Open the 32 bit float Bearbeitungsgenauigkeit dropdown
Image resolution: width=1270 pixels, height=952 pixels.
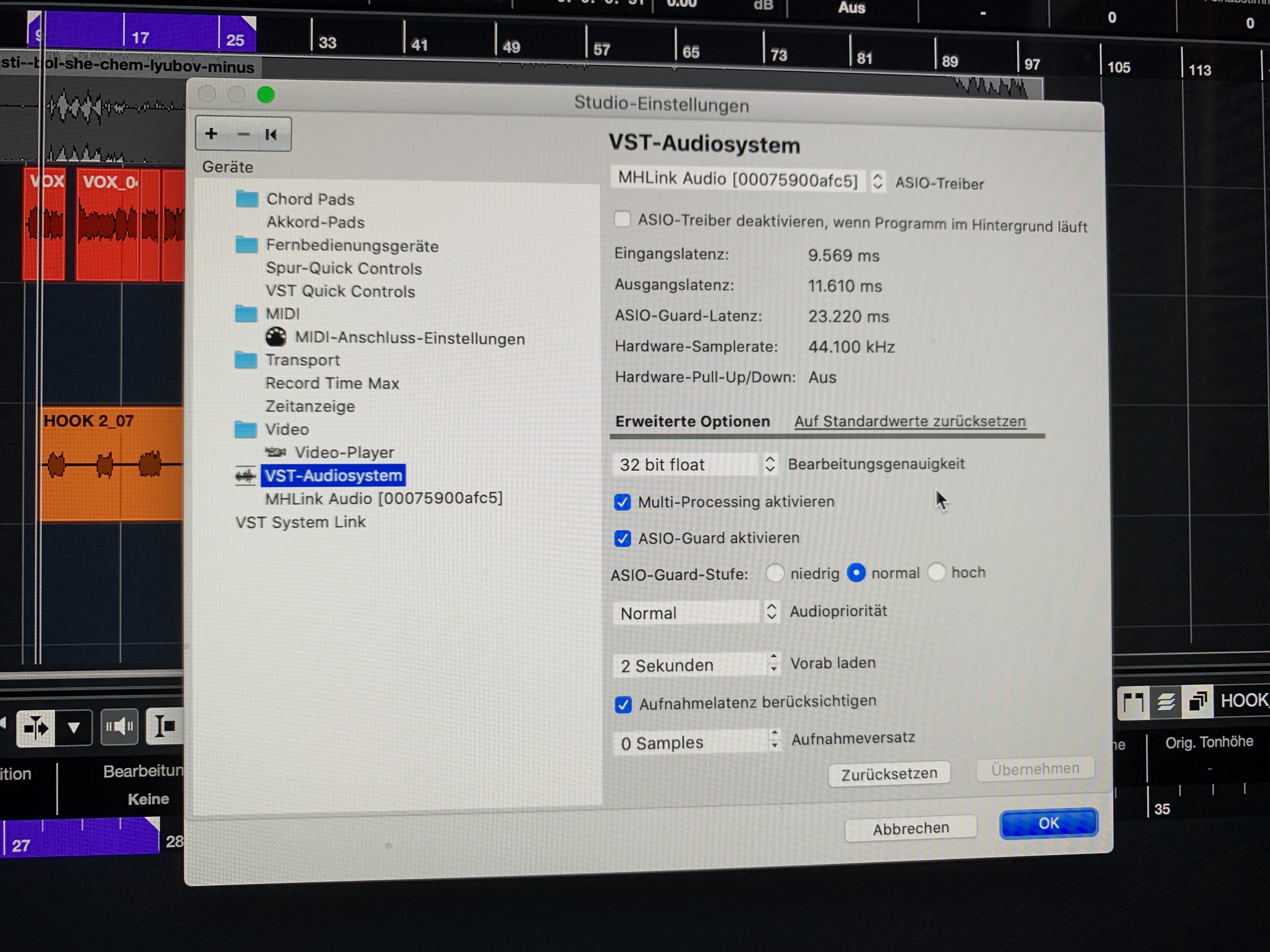(x=695, y=464)
